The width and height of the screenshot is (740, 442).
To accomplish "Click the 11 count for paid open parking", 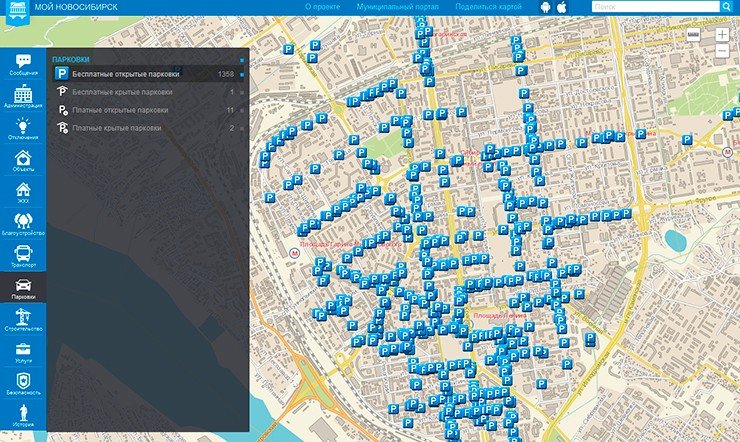I will pyautogui.click(x=230, y=110).
